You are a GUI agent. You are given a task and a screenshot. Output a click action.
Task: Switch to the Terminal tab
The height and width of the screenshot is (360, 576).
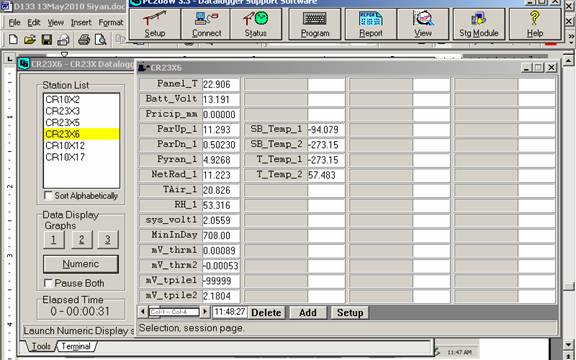76,346
